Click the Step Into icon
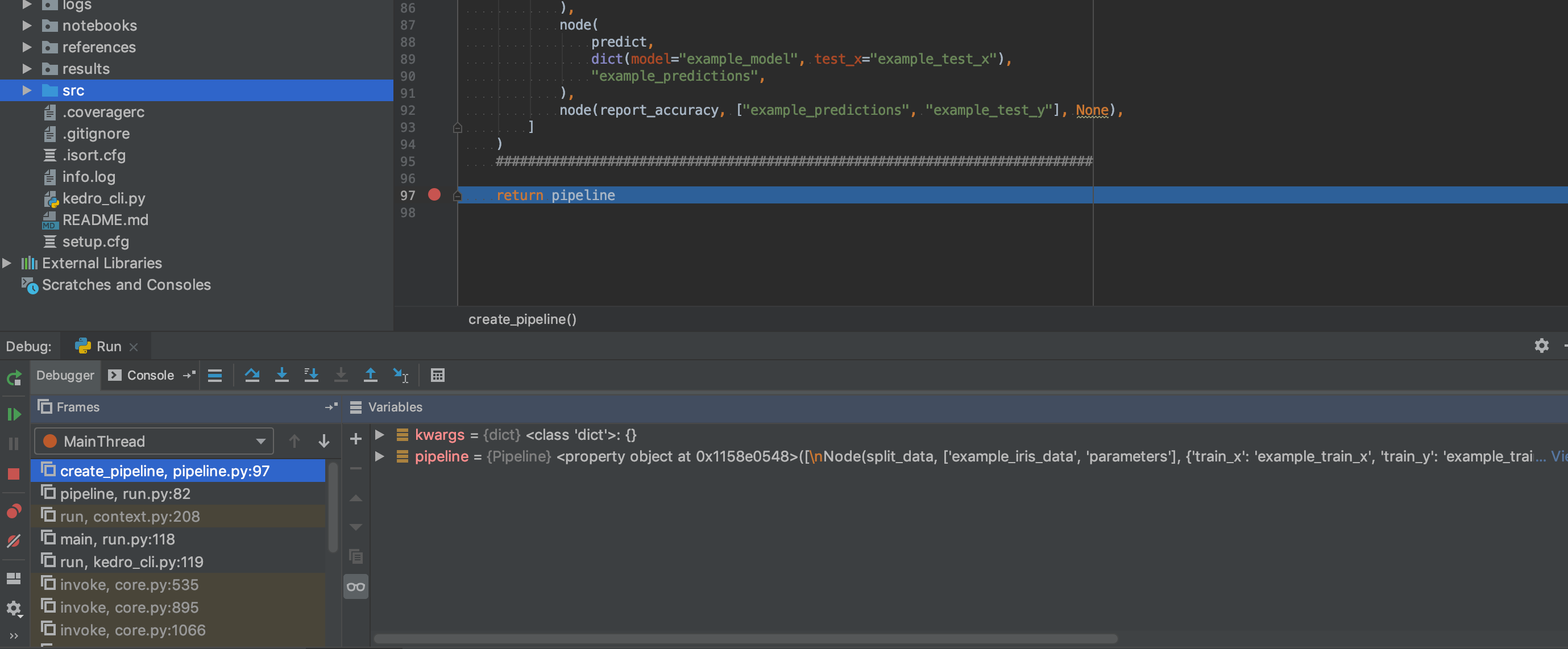 pyautogui.click(x=281, y=375)
